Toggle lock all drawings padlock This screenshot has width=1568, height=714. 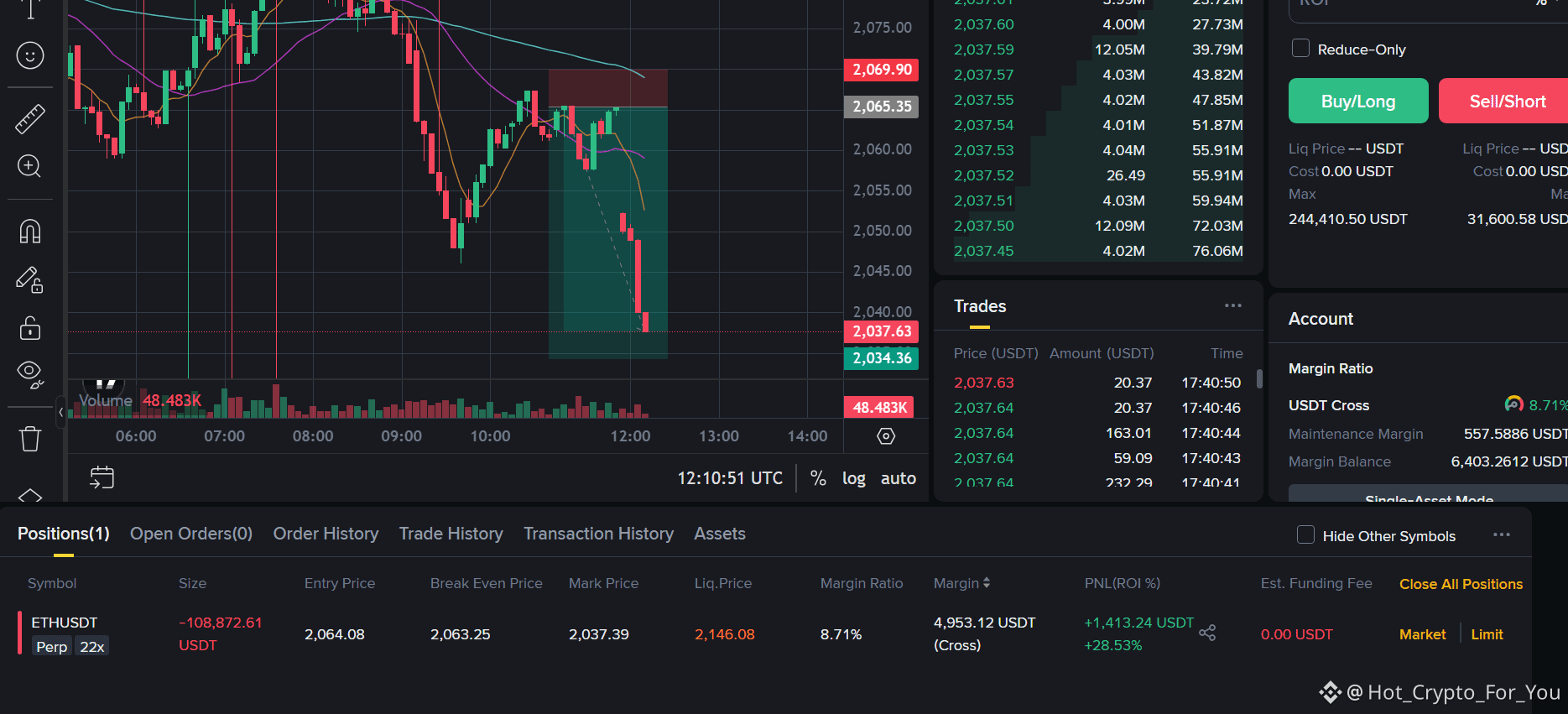coord(30,327)
